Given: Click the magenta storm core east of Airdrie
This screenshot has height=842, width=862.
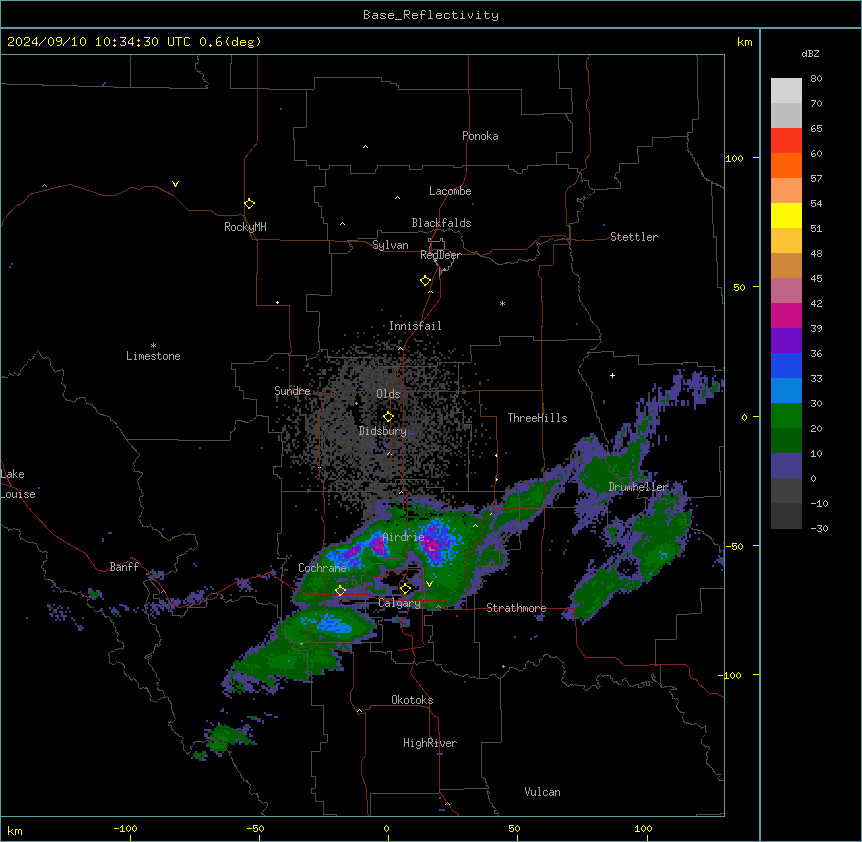Looking at the screenshot, I should pyautogui.click(x=434, y=541).
